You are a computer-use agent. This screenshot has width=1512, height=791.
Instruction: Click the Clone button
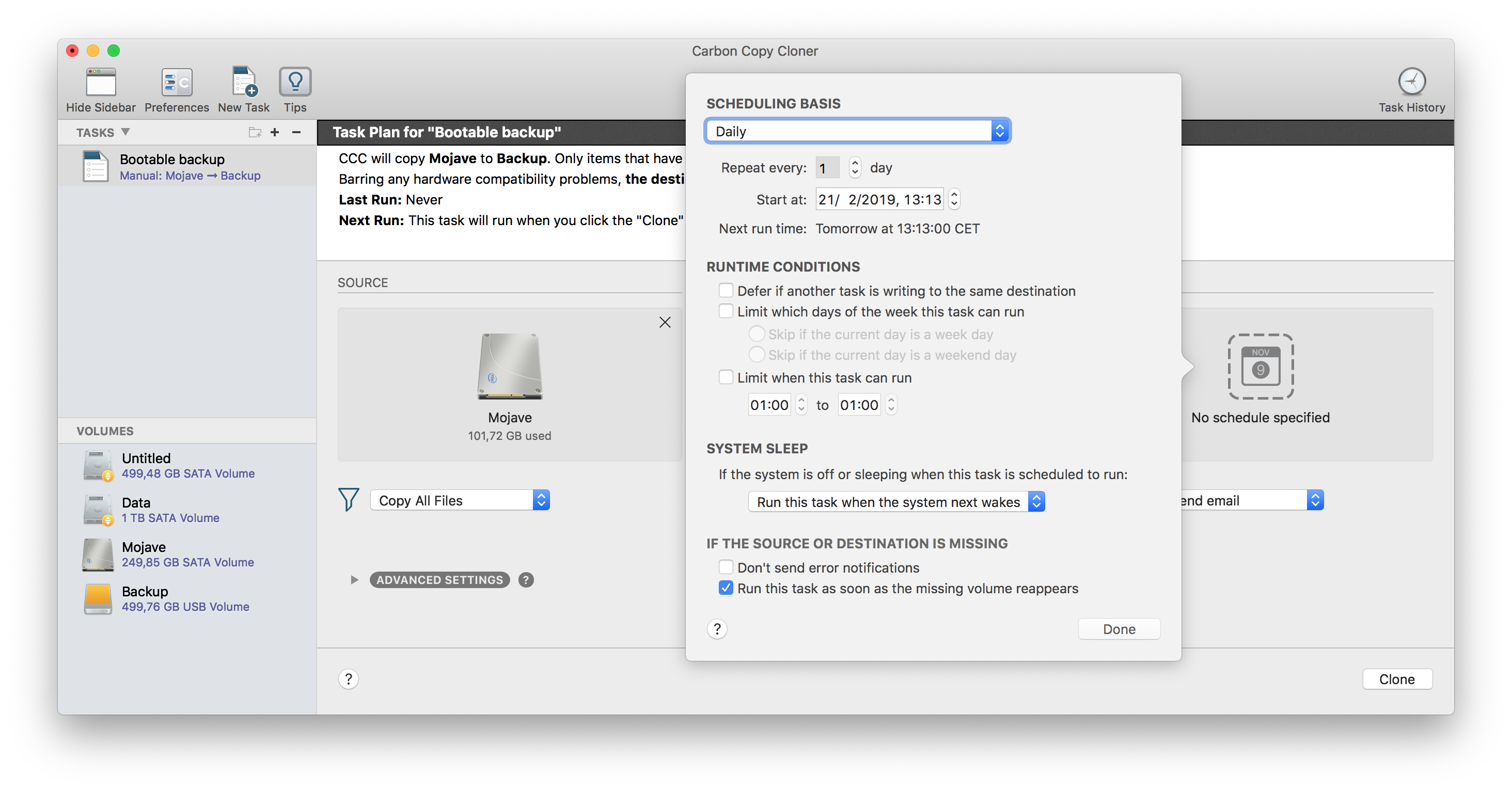pos(1396,679)
